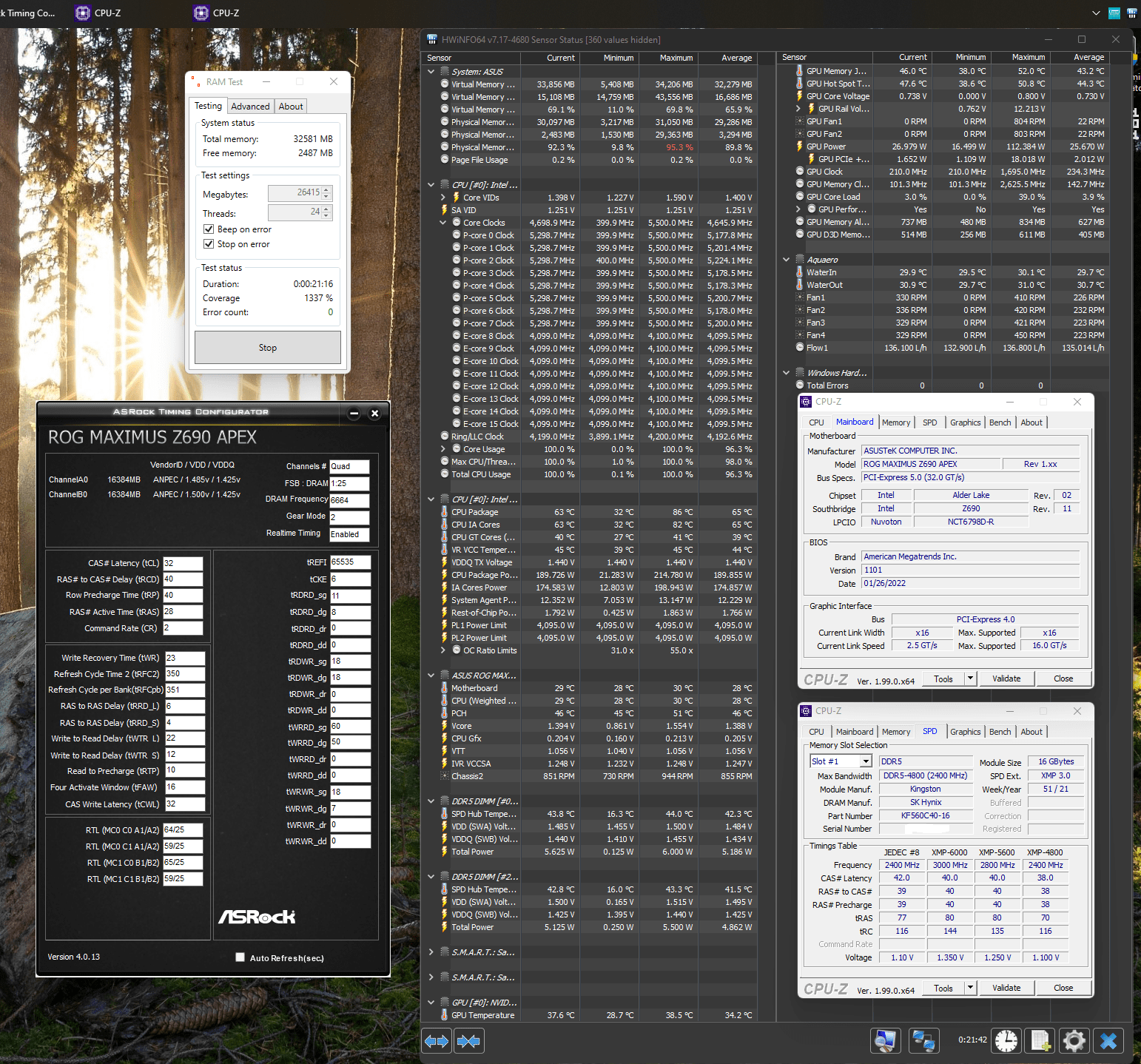Click Close button in SPD CPU-Z window
This screenshot has height=1064, width=1141.
coord(1063,988)
